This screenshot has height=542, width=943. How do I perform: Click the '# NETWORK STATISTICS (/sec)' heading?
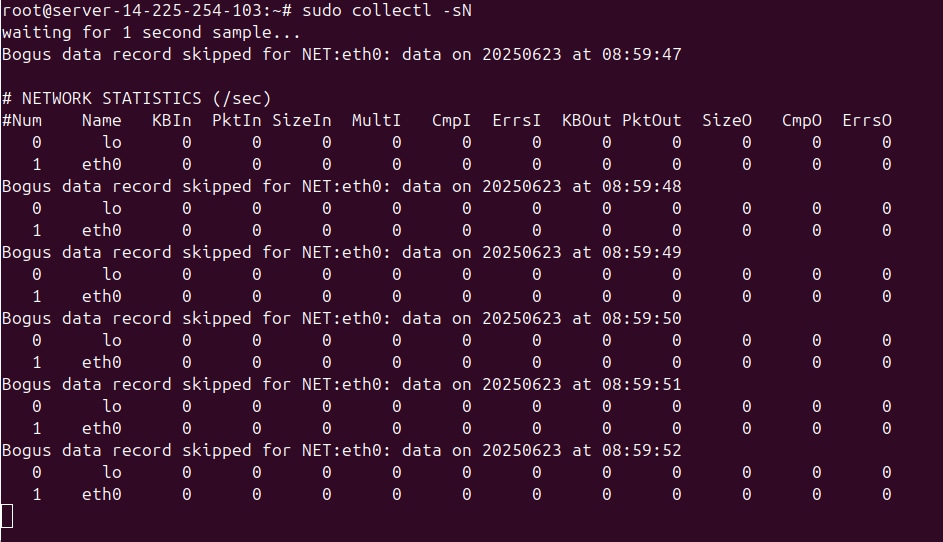coord(136,98)
